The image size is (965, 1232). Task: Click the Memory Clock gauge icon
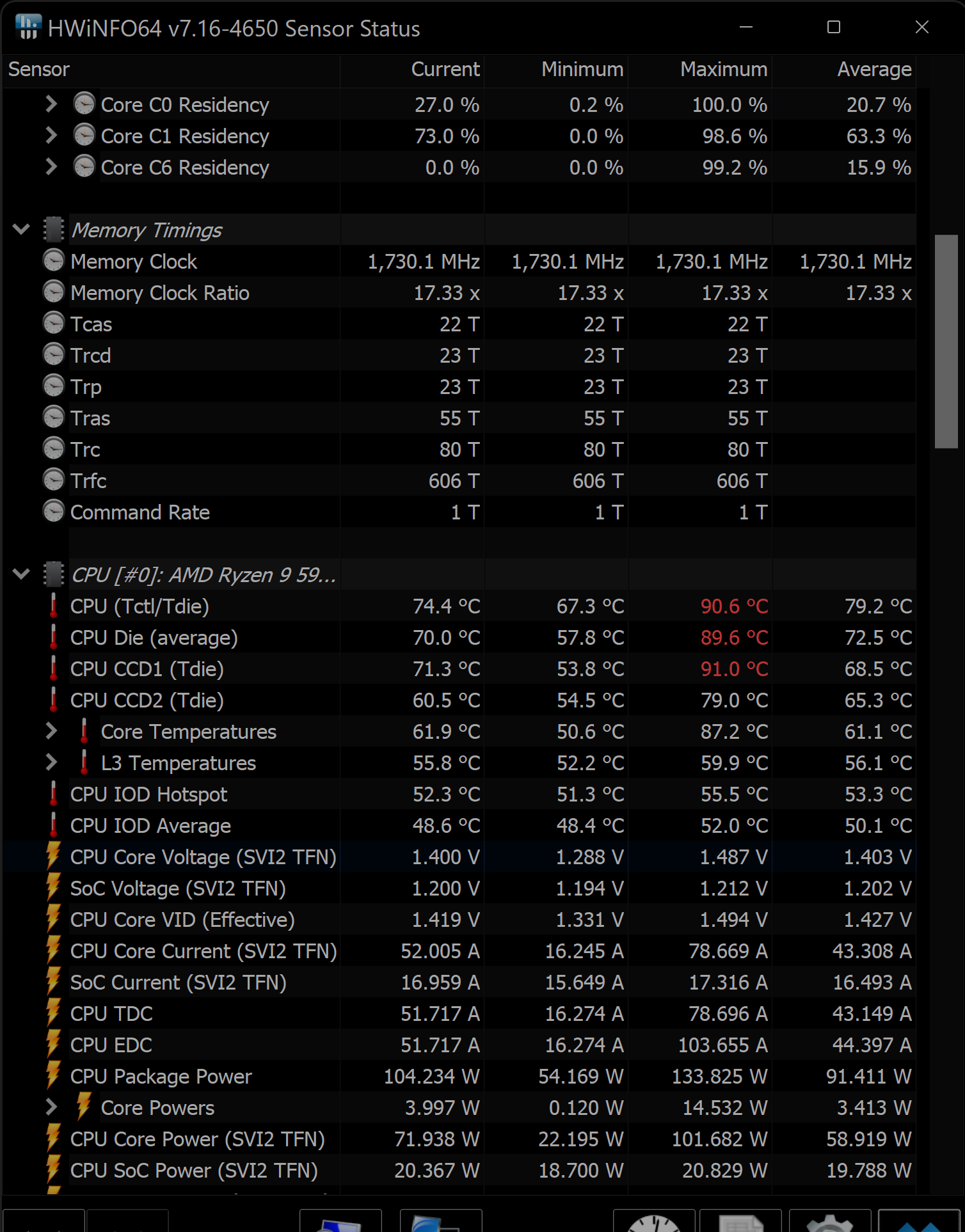(x=54, y=261)
